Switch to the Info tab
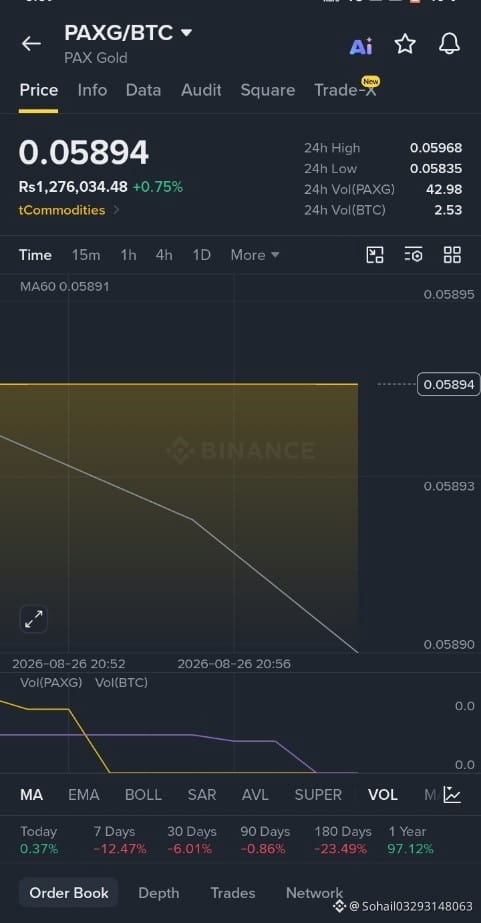 (92, 90)
